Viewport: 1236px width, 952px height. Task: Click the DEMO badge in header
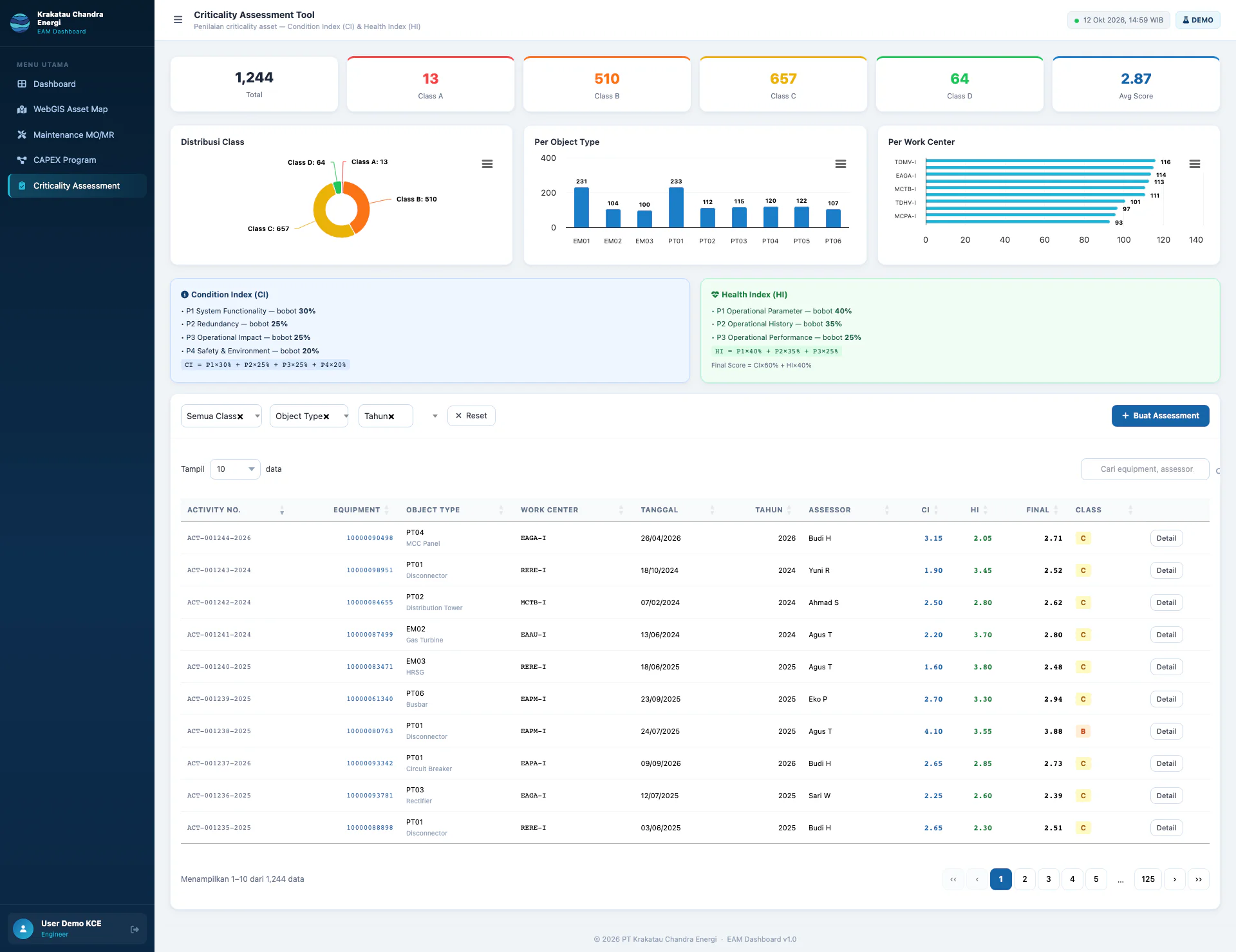click(x=1197, y=20)
